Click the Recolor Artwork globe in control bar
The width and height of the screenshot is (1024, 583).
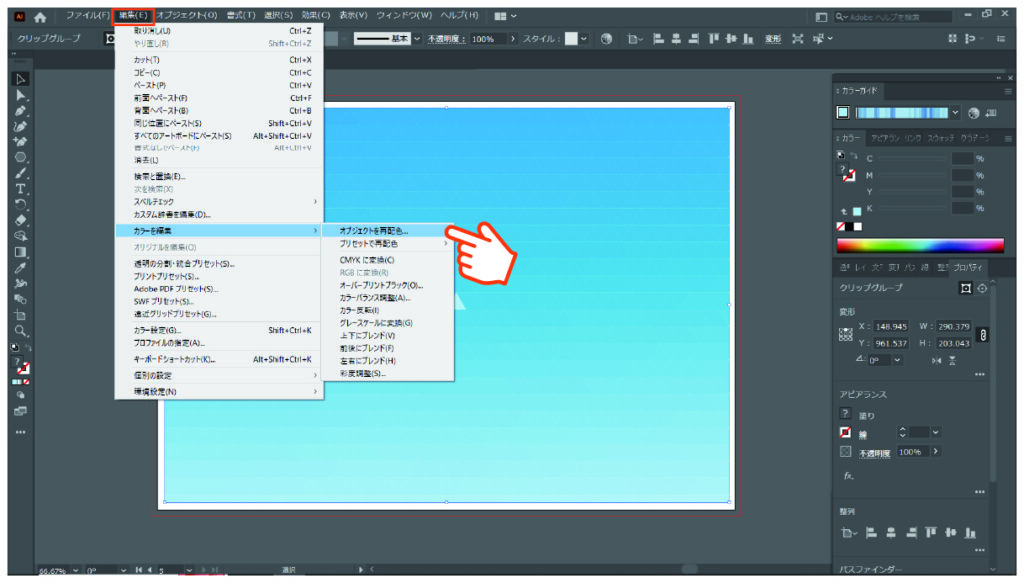(x=607, y=39)
